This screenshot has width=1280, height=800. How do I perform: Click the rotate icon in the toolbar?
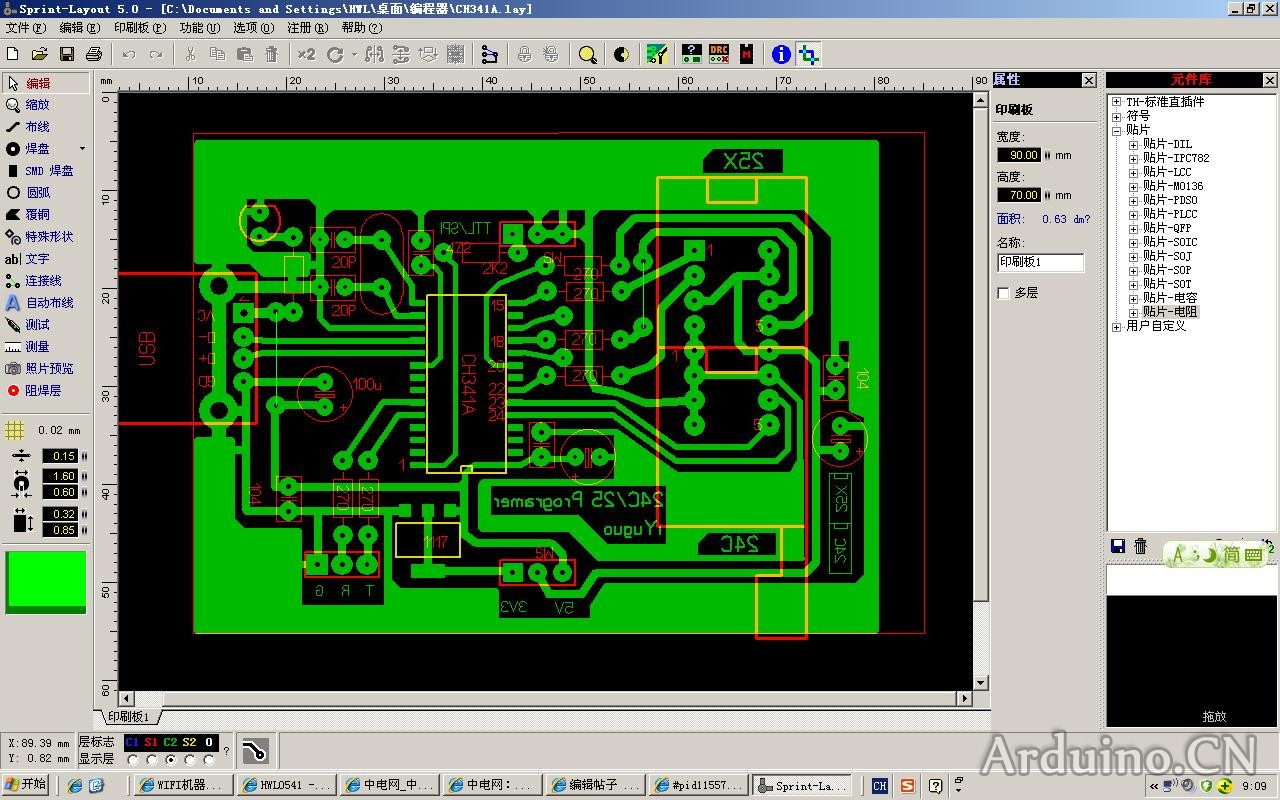336,54
